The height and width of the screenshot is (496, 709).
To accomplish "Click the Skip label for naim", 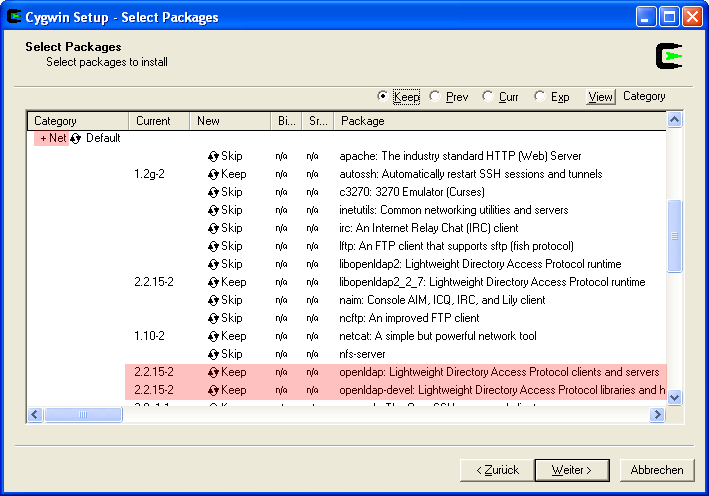I will pyautogui.click(x=232, y=301).
